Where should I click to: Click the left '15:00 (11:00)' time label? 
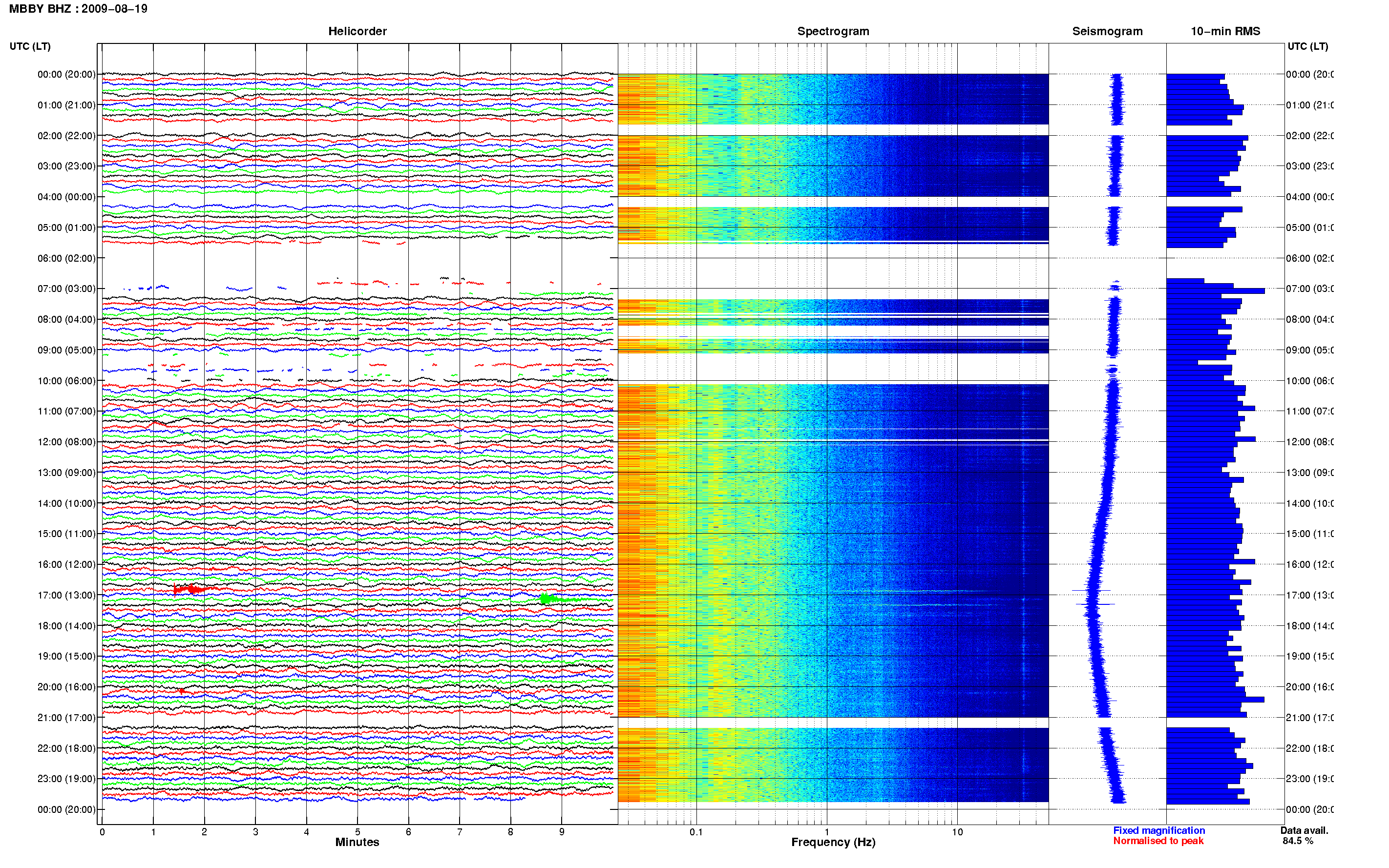click(x=66, y=534)
